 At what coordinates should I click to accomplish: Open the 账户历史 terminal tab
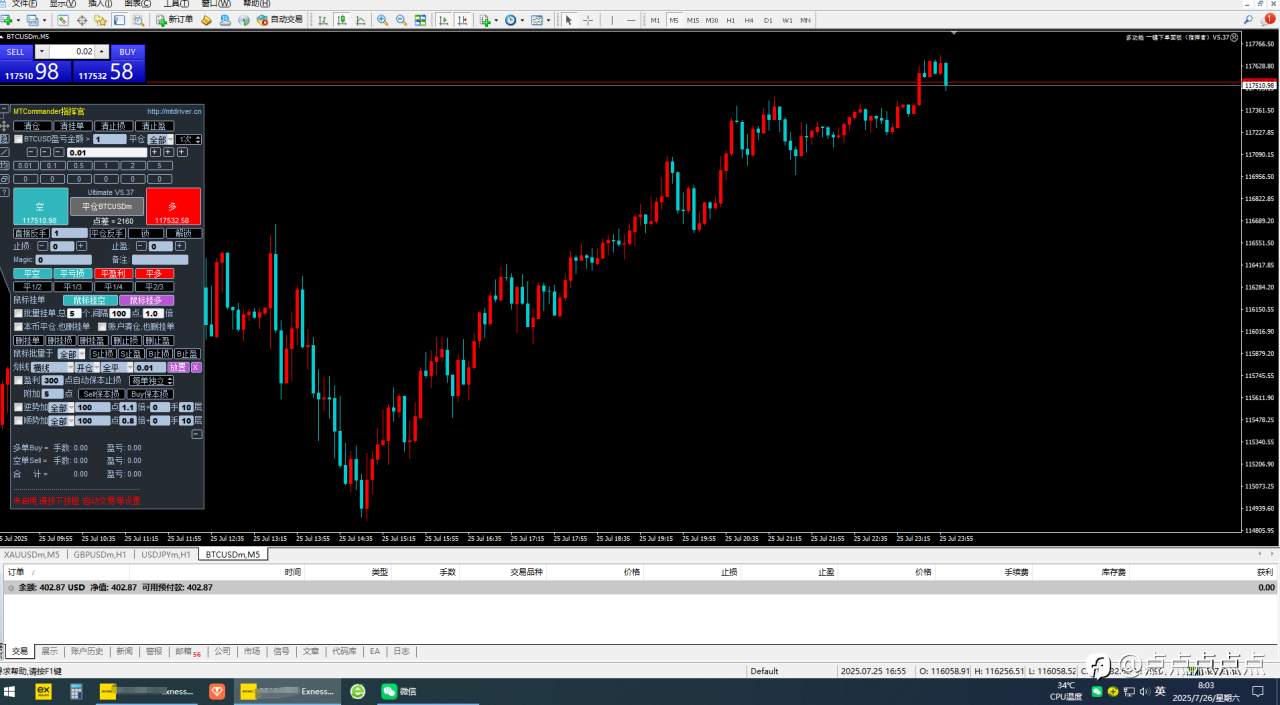pos(87,651)
